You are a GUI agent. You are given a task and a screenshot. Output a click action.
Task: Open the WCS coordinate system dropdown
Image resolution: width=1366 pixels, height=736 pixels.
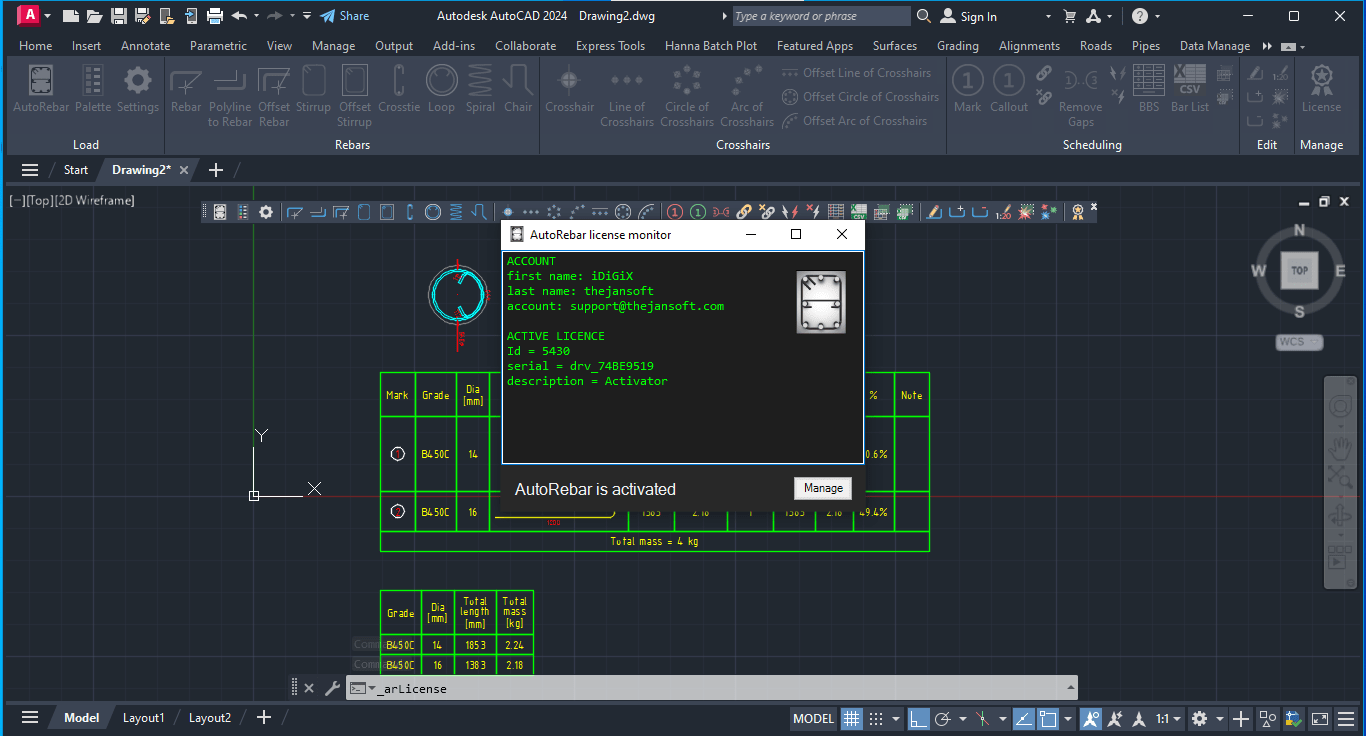pos(1299,342)
